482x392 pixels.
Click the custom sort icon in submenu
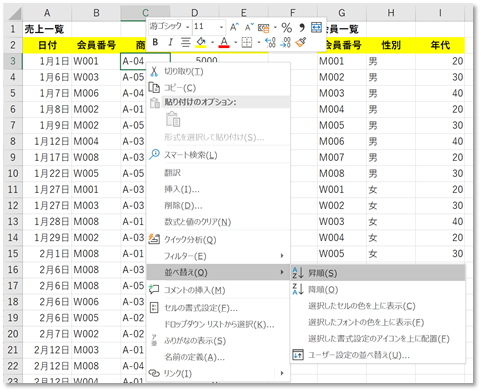click(x=298, y=355)
